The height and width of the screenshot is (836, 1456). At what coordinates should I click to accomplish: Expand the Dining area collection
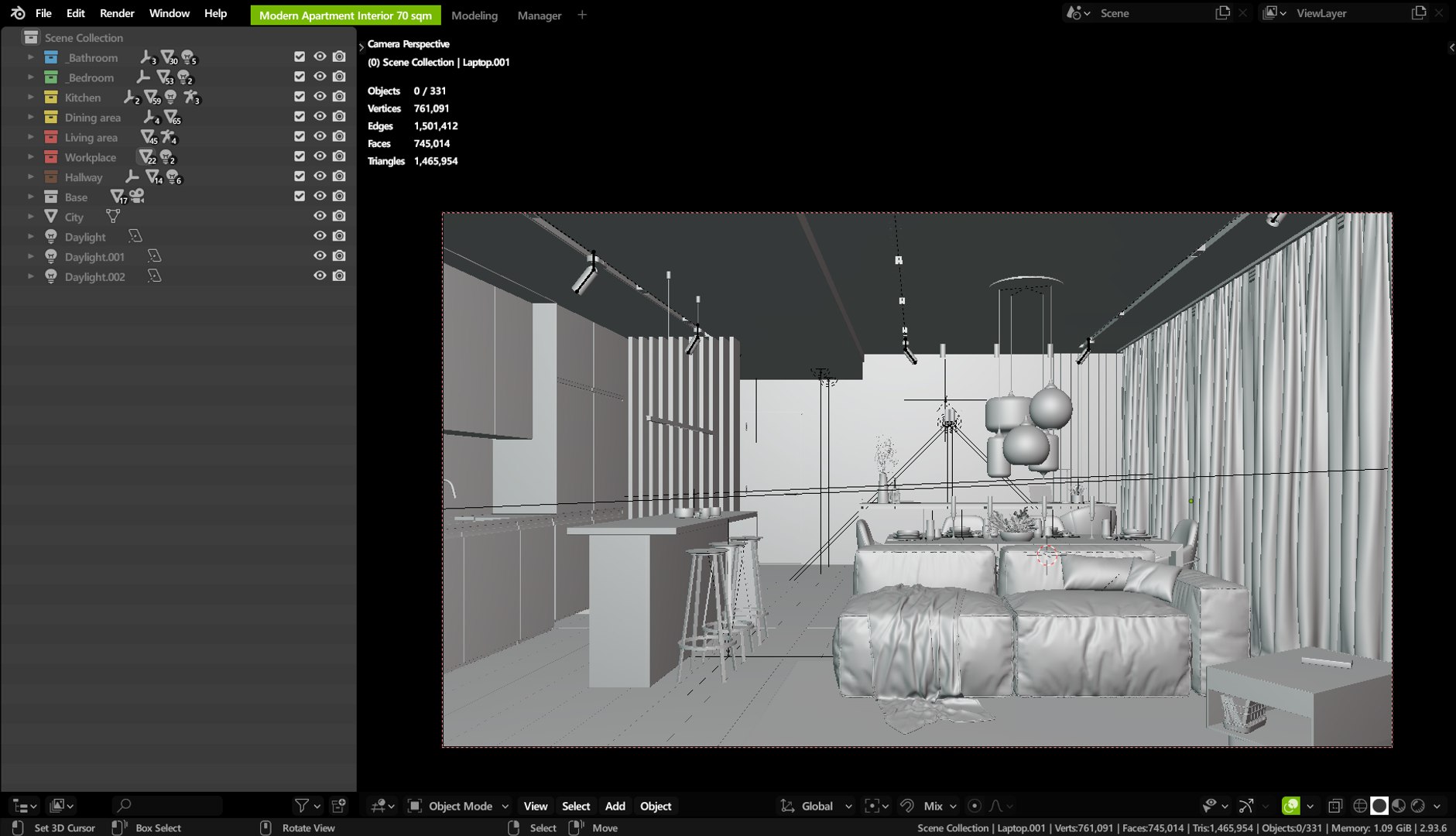coord(31,117)
